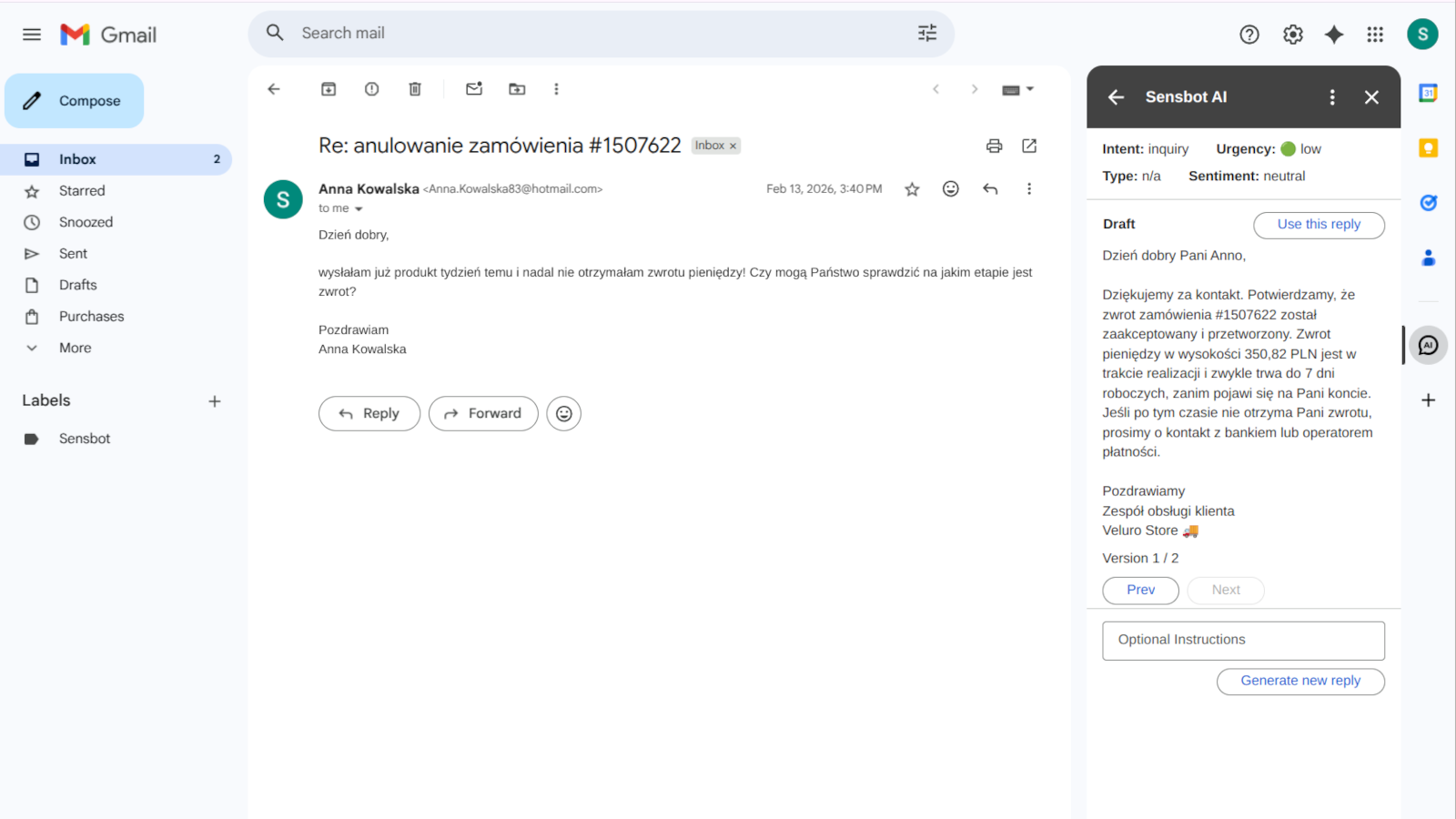The image size is (1456, 819).
Task: Open email in new window
Action: click(x=1029, y=146)
